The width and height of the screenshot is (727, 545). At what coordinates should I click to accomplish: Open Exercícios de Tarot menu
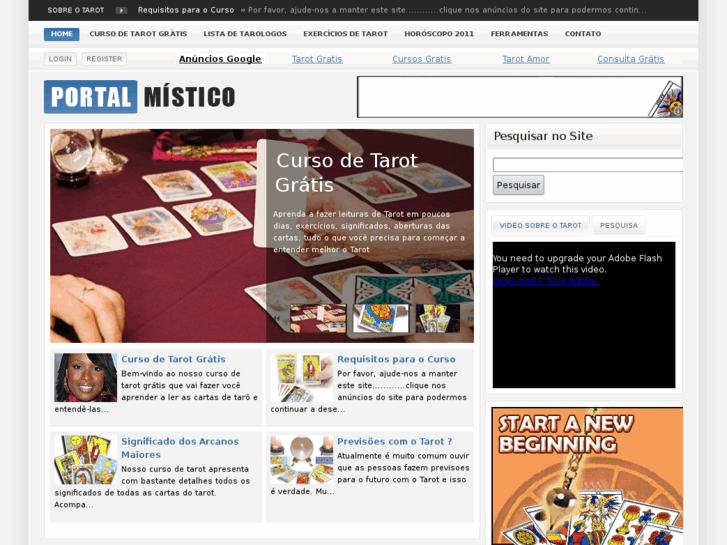(345, 34)
